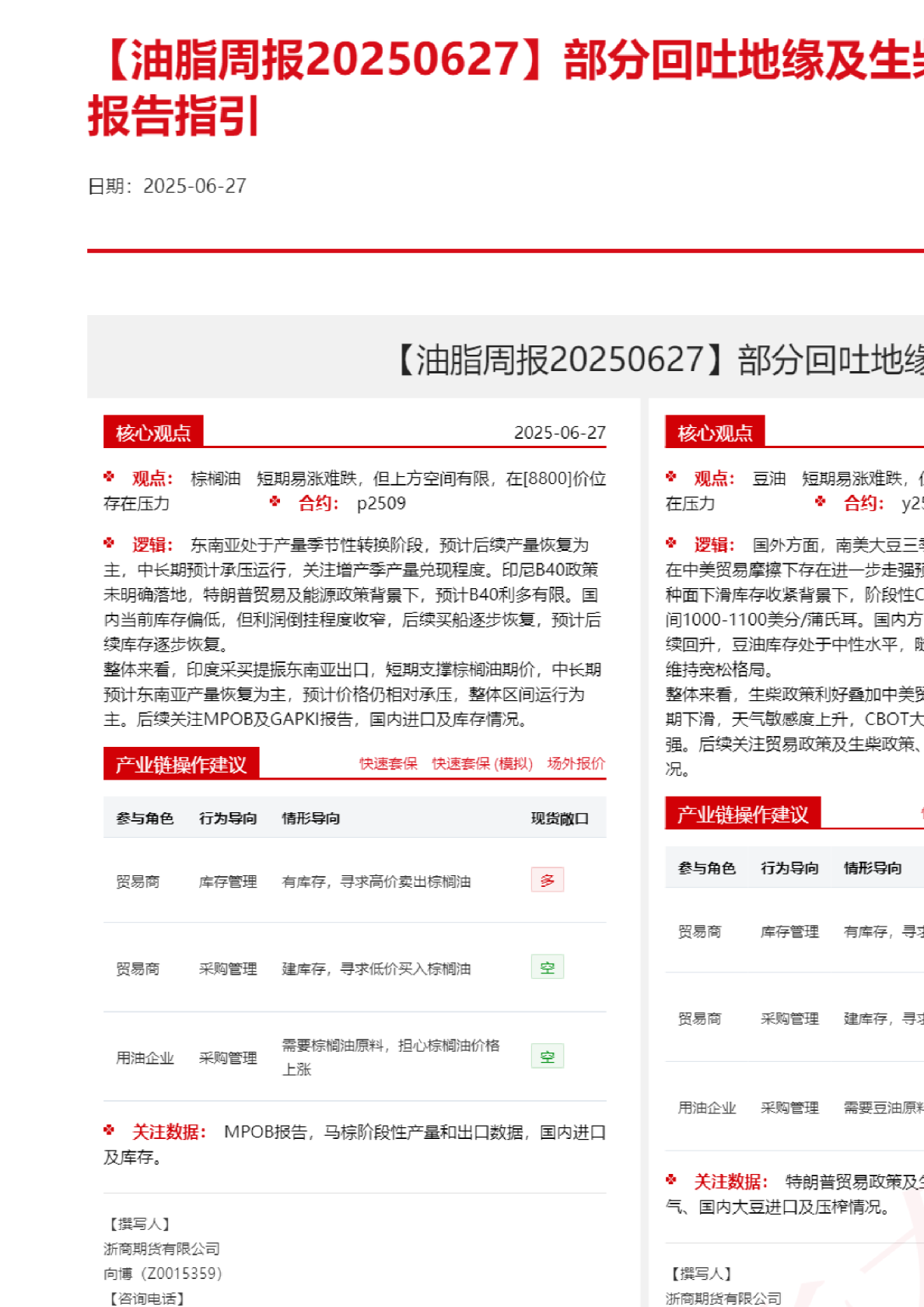Click the green 空 badge for 建库存 row
Image resolution: width=924 pixels, height=1307 pixels.
547,967
